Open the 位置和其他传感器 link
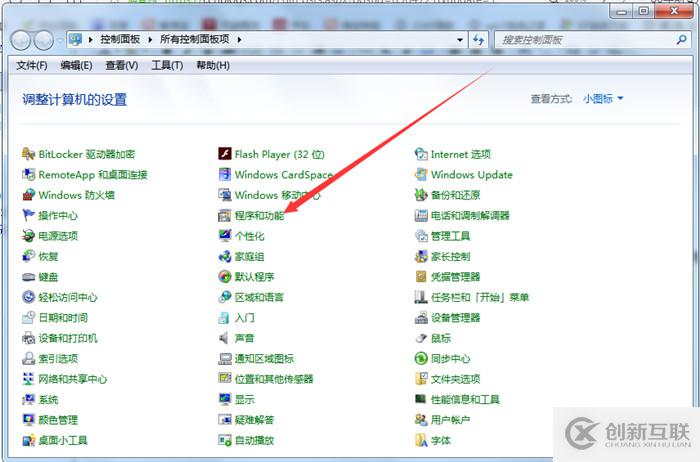Viewport: 700px width, 462px height. (274, 379)
